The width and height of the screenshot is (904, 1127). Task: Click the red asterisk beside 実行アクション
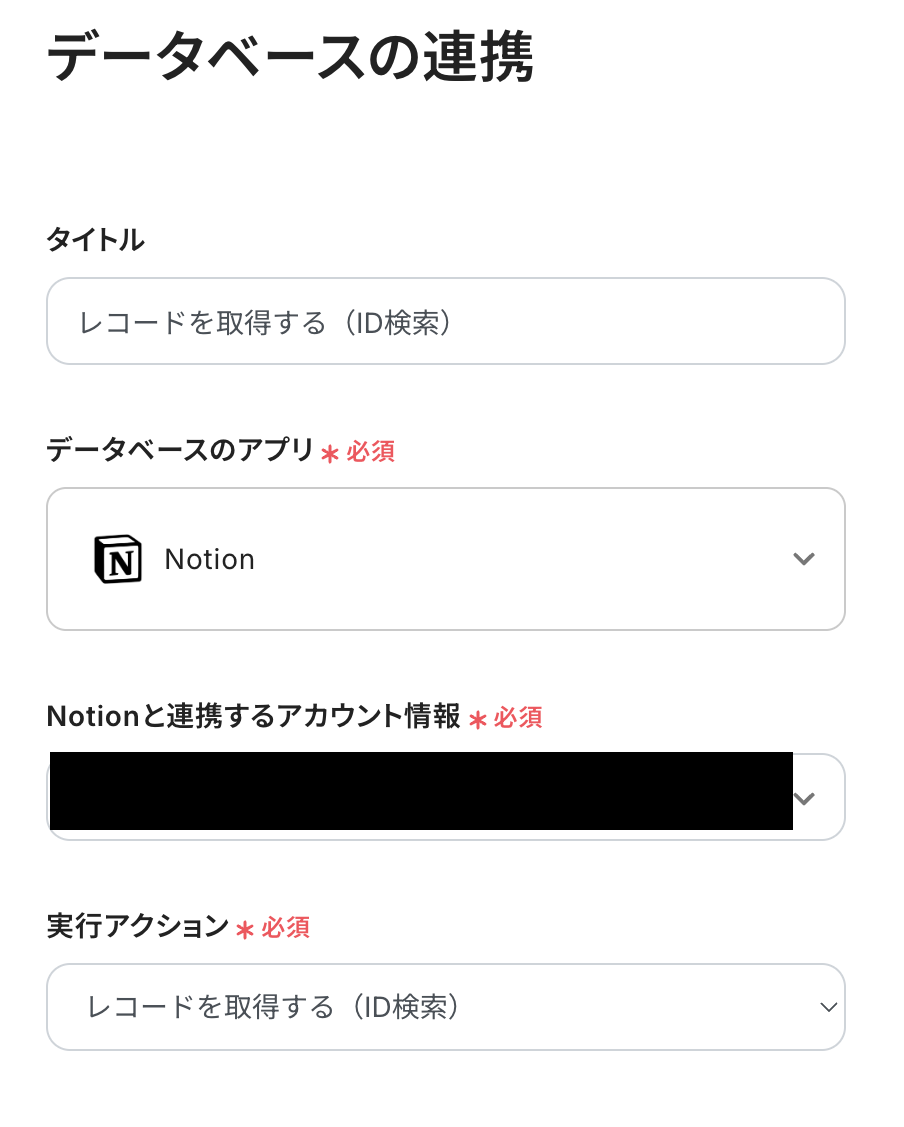point(245,930)
